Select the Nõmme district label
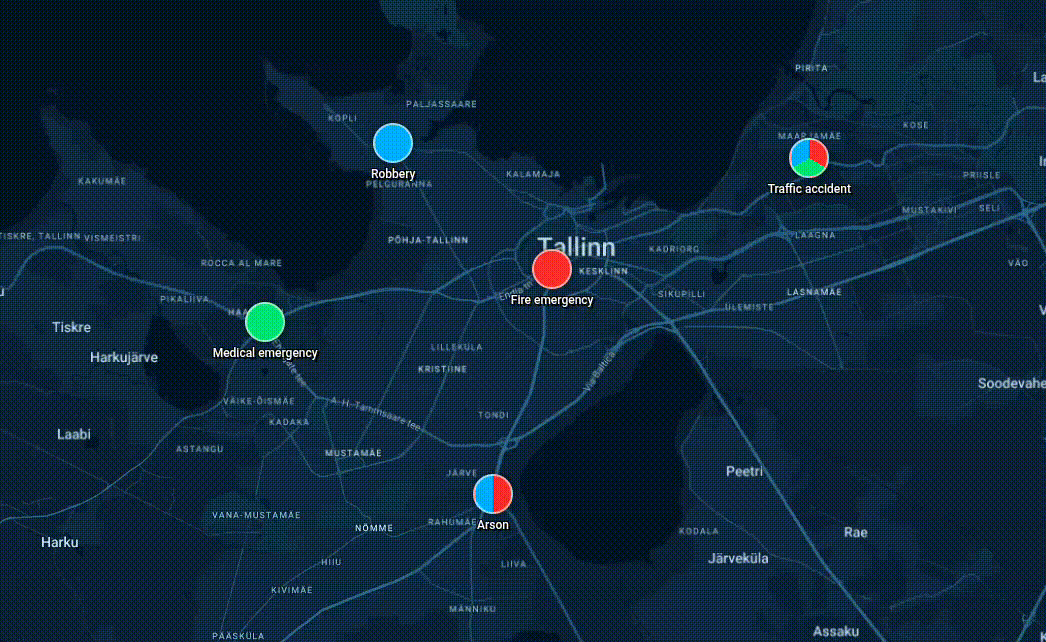The width and height of the screenshot is (1046, 642). tap(373, 528)
